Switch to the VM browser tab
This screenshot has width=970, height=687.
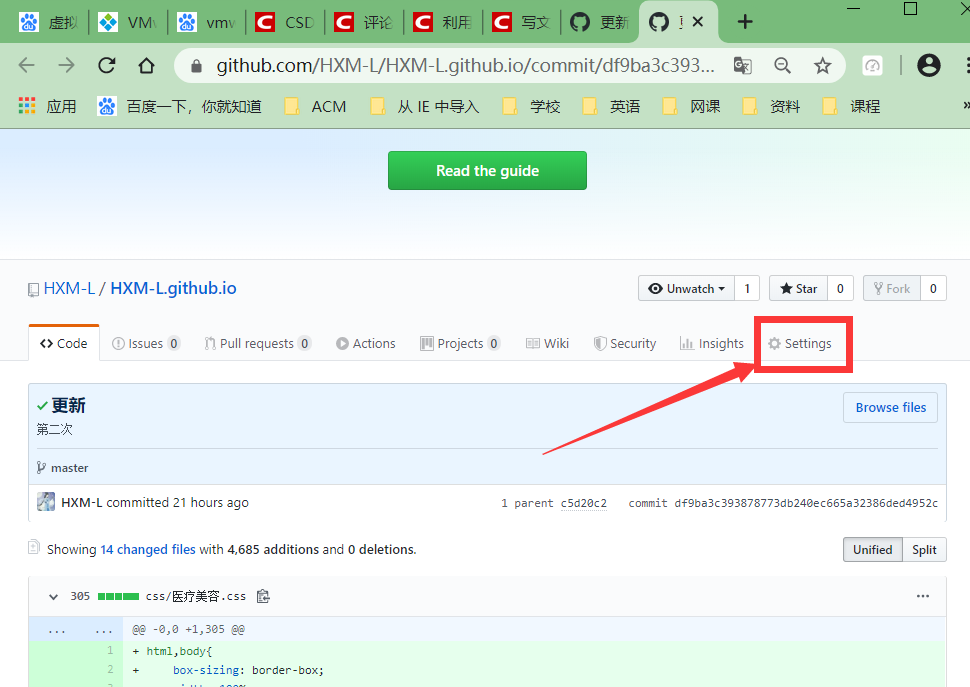tap(129, 22)
